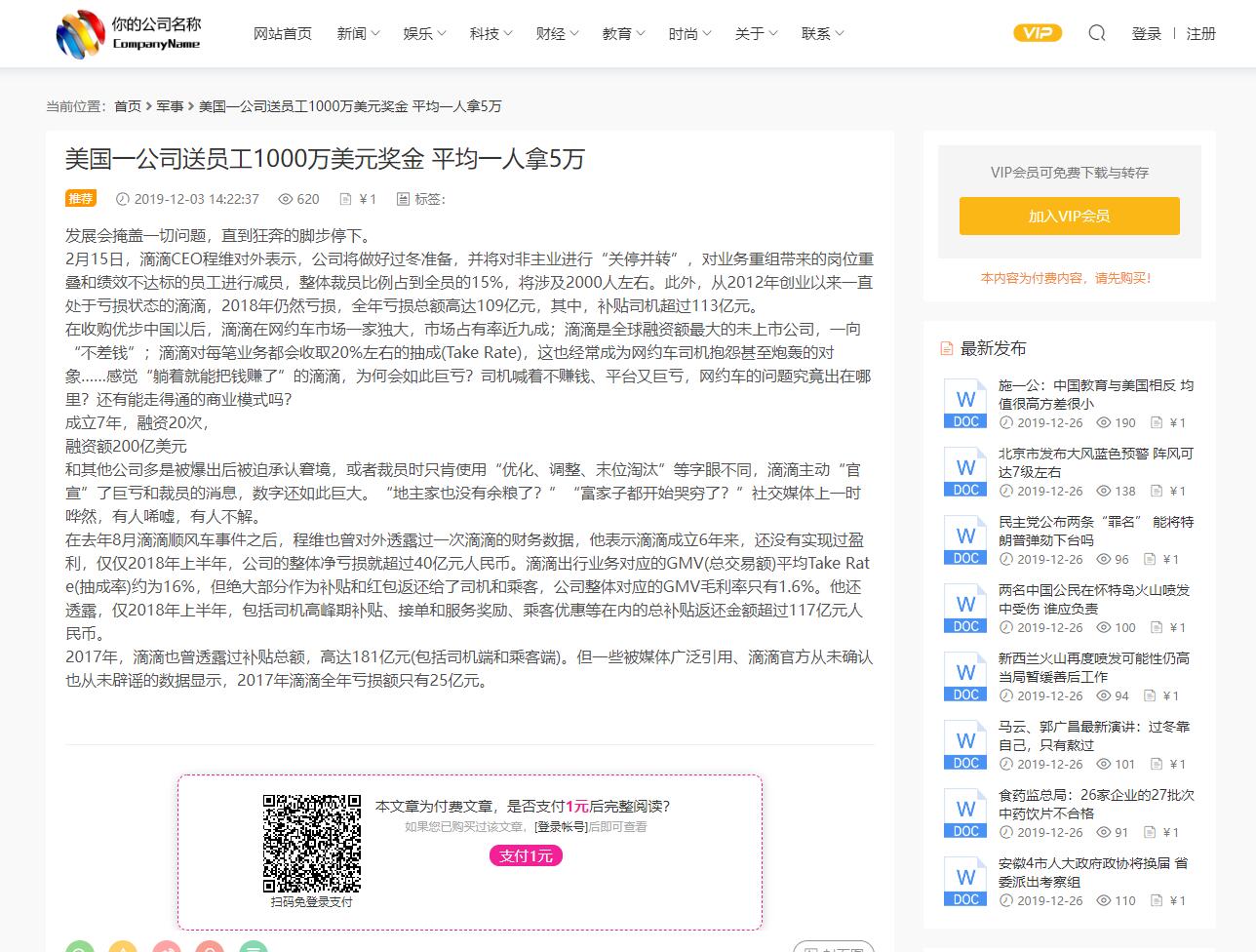Click the 标签 tag icon in article meta
Image resolution: width=1256 pixels, height=952 pixels.
click(x=402, y=199)
